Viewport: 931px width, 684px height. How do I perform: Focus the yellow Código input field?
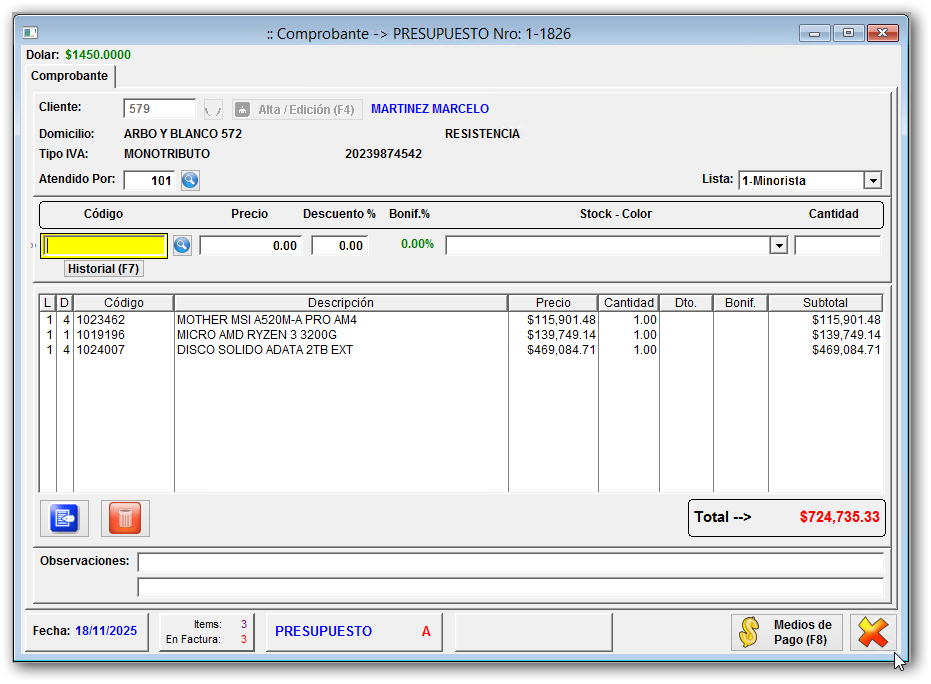coord(104,245)
